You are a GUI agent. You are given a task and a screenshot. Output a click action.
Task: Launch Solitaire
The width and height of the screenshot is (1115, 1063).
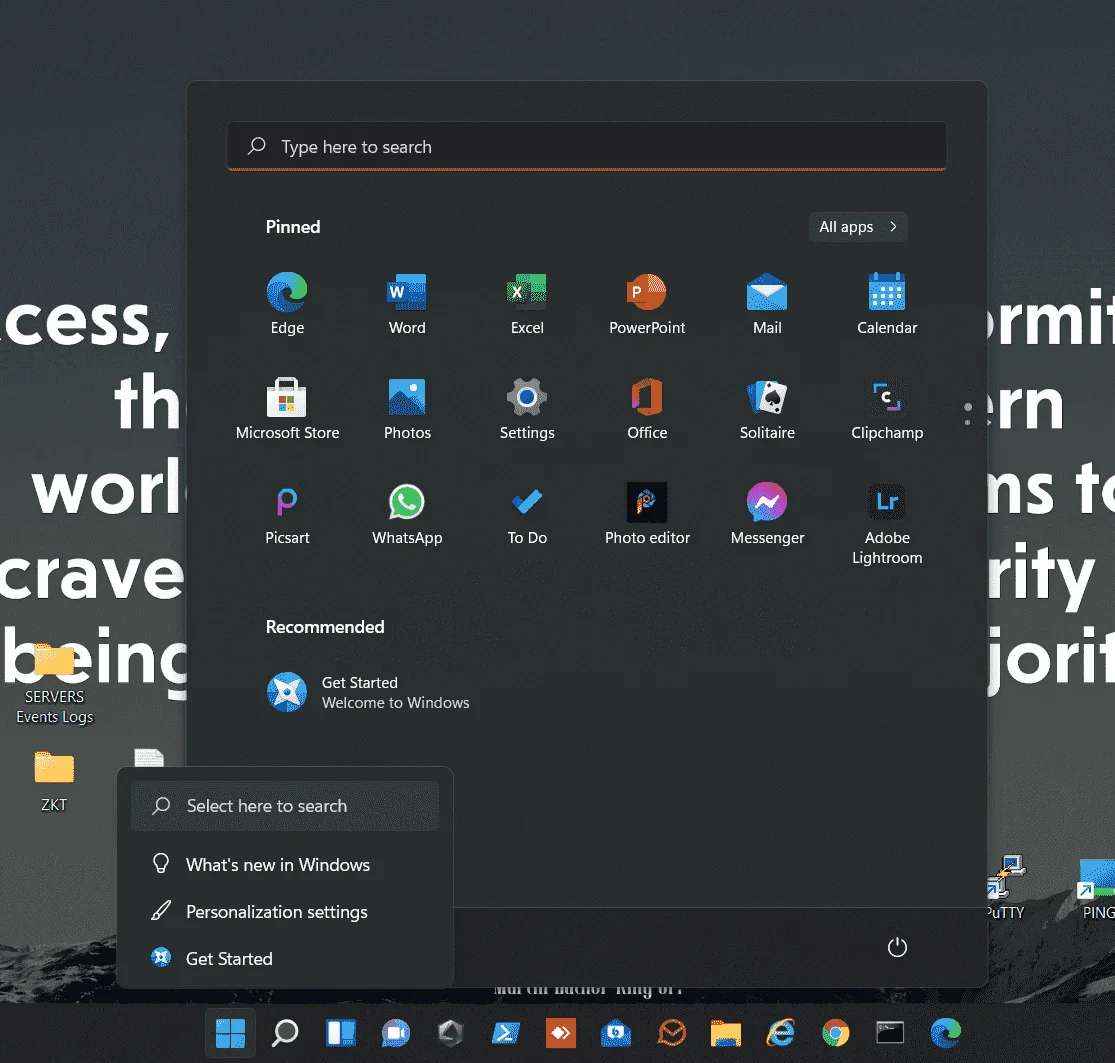[x=767, y=409]
